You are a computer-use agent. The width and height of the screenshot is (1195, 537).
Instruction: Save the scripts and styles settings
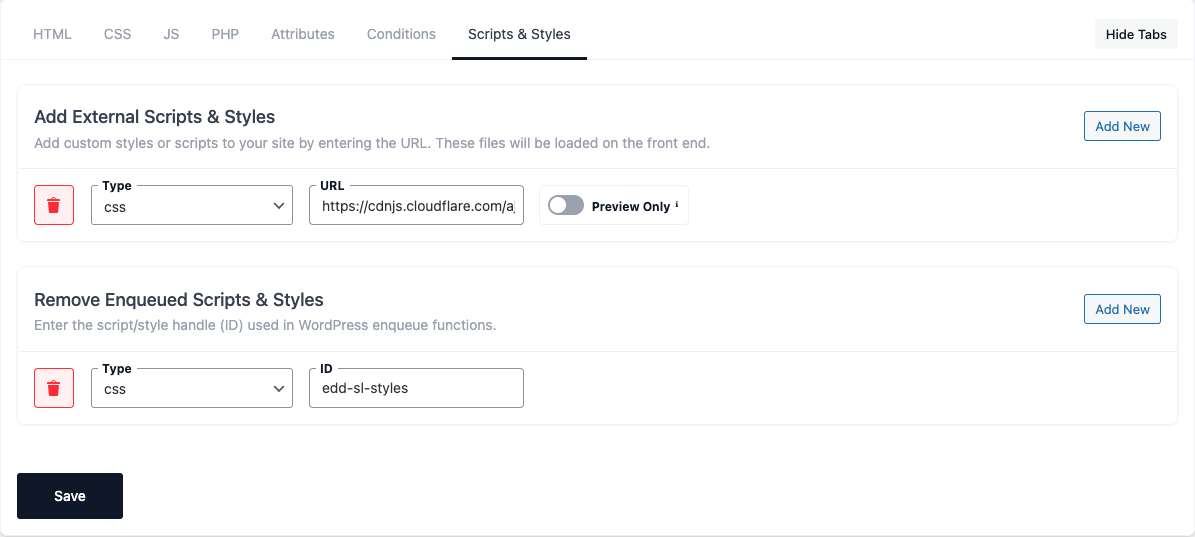coord(70,496)
